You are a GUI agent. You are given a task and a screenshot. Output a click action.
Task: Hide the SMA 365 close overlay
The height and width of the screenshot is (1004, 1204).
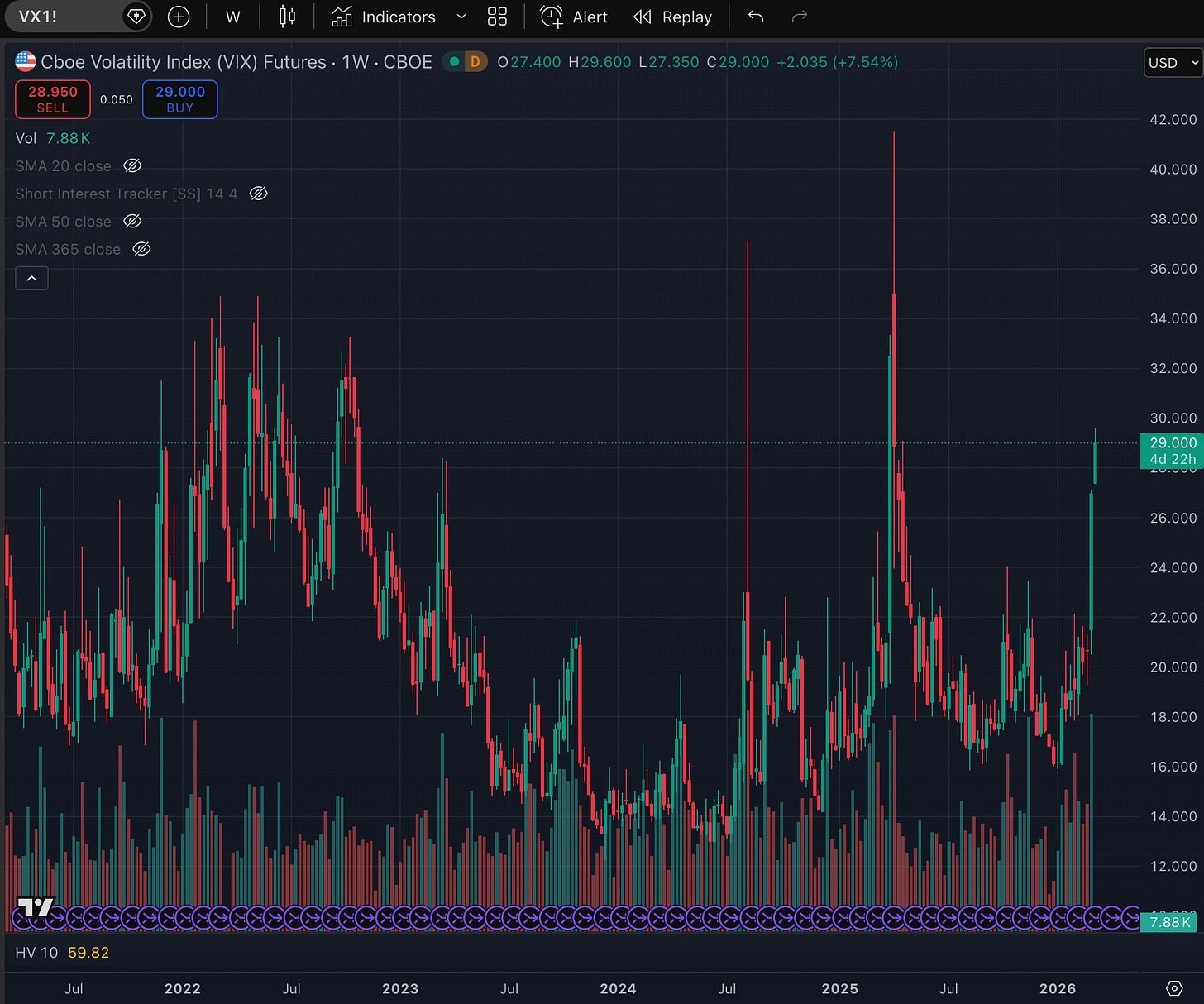tap(141, 249)
